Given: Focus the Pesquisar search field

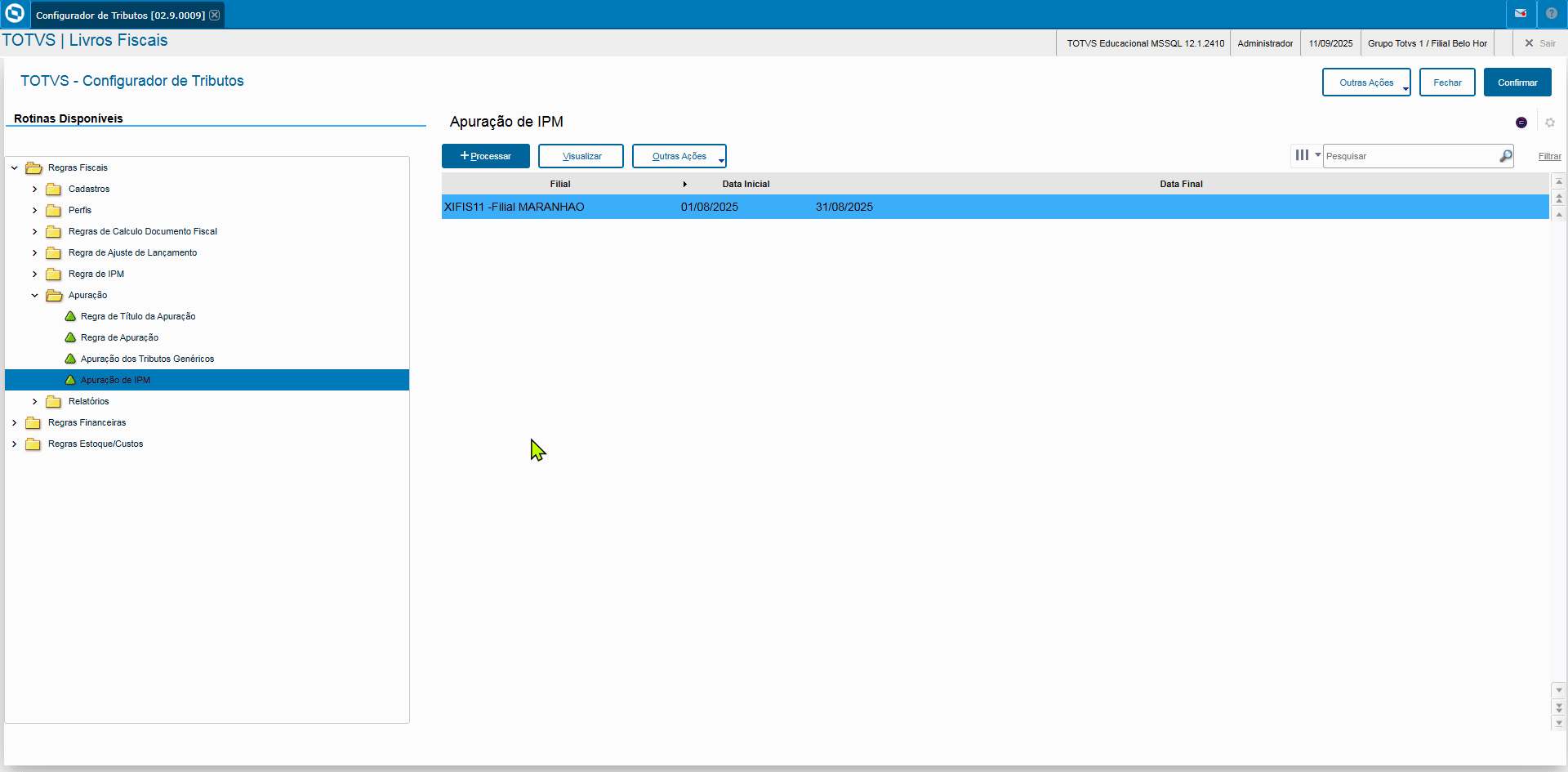Looking at the screenshot, I should point(1410,156).
